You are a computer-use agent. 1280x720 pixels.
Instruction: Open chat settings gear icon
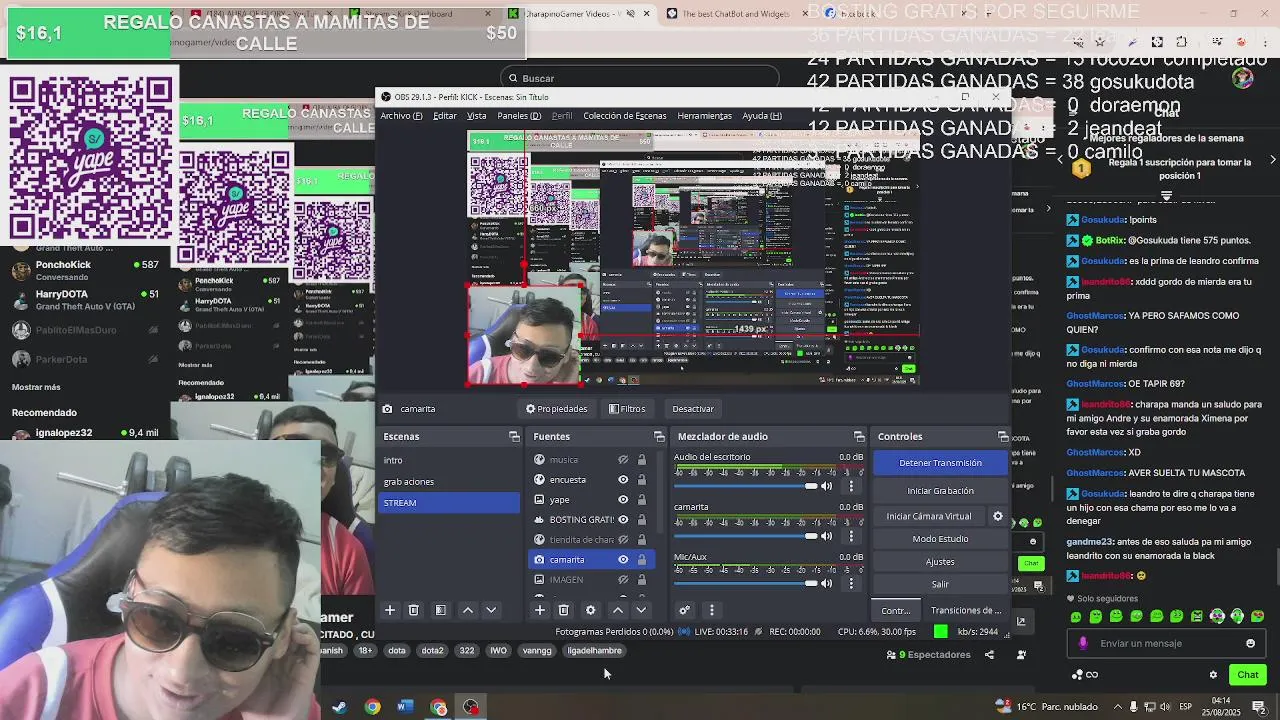(x=1213, y=675)
